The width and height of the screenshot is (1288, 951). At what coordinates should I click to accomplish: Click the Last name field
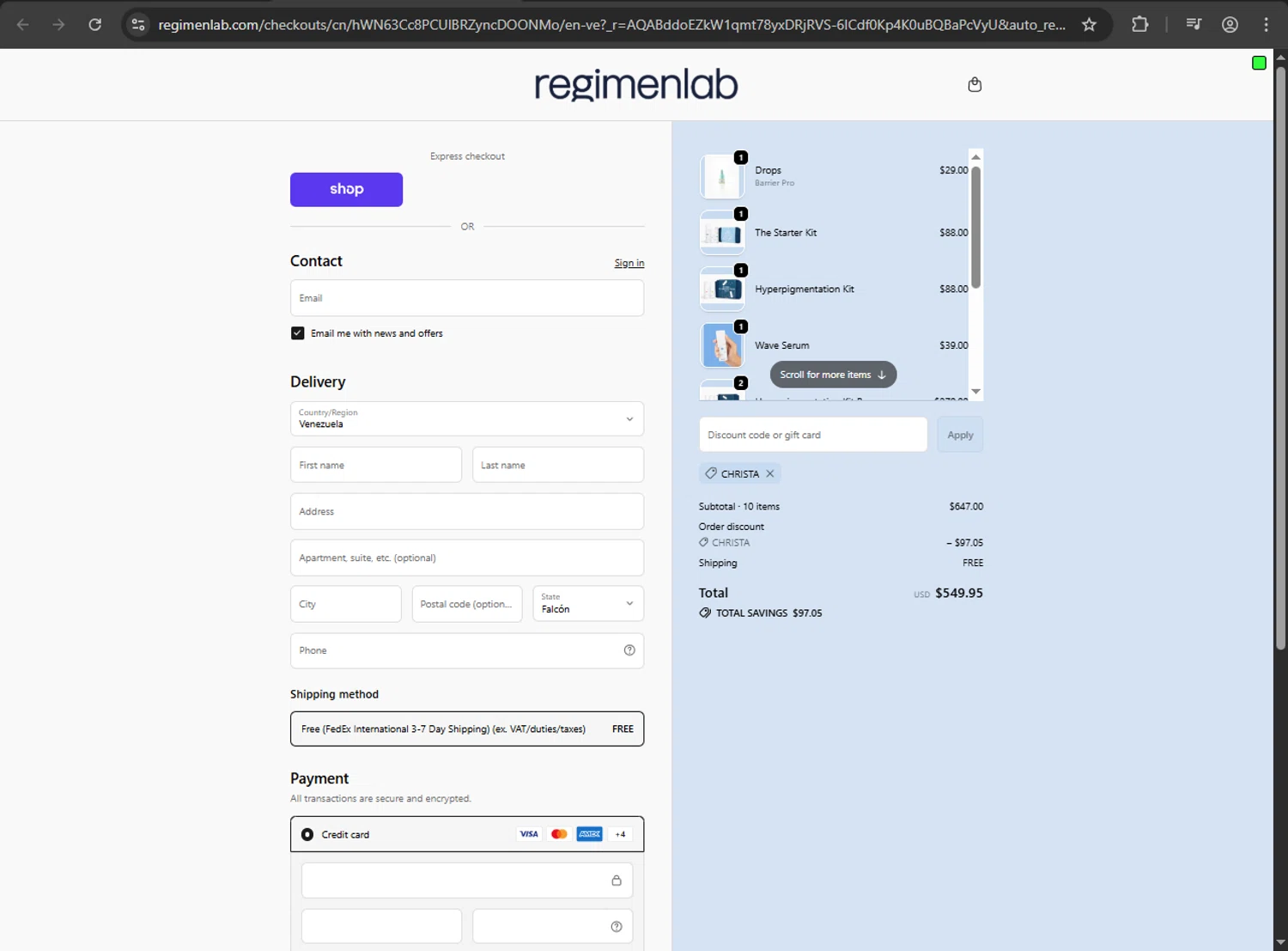tap(558, 465)
